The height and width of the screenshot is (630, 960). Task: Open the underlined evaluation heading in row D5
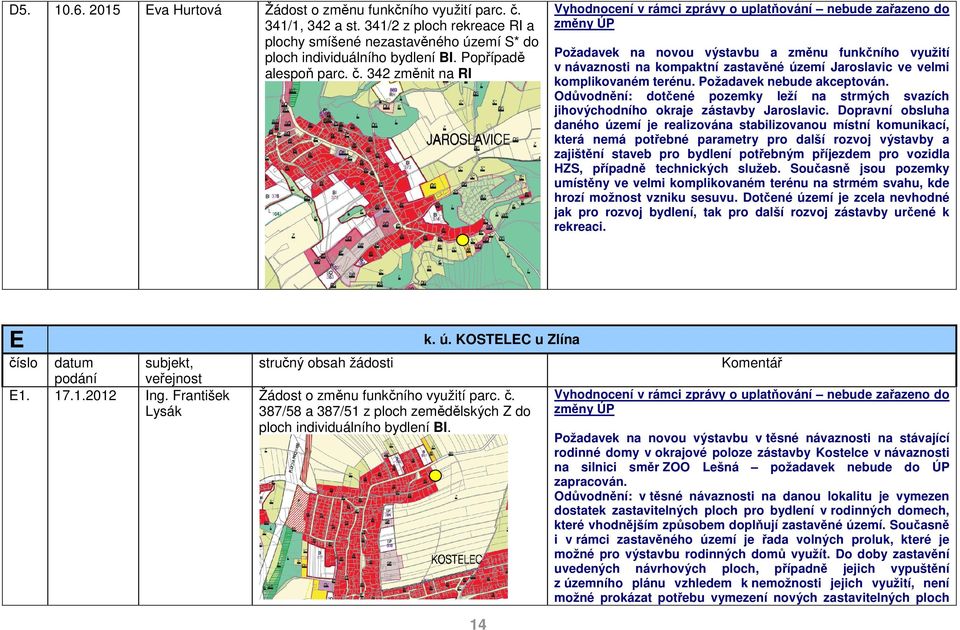(751, 17)
